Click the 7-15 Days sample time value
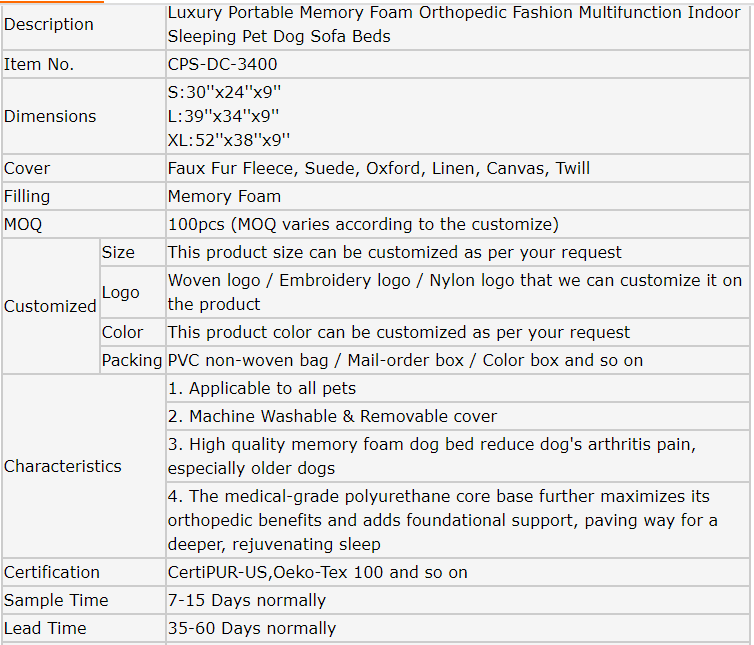 [x=247, y=600]
